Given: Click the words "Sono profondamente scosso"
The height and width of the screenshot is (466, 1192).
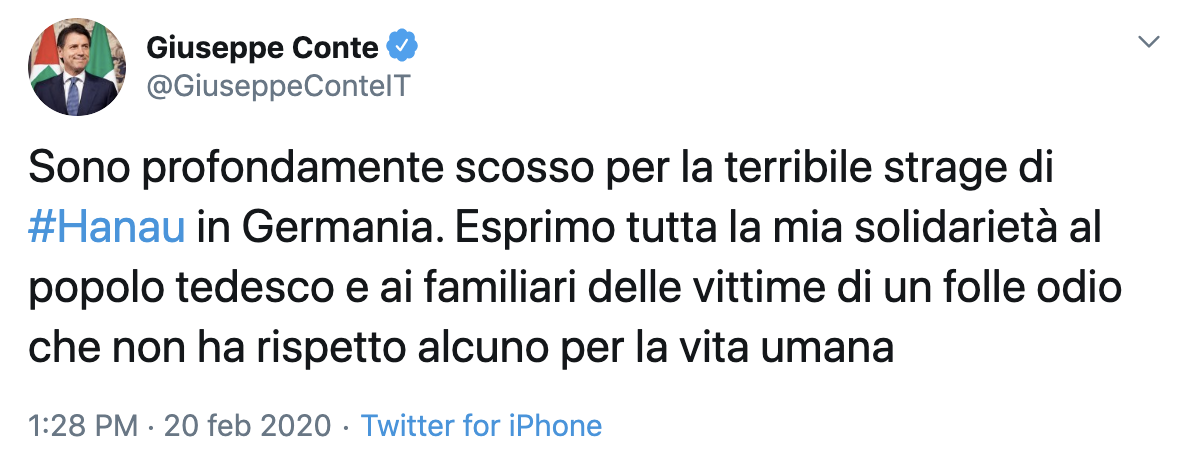Looking at the screenshot, I should point(248,169).
